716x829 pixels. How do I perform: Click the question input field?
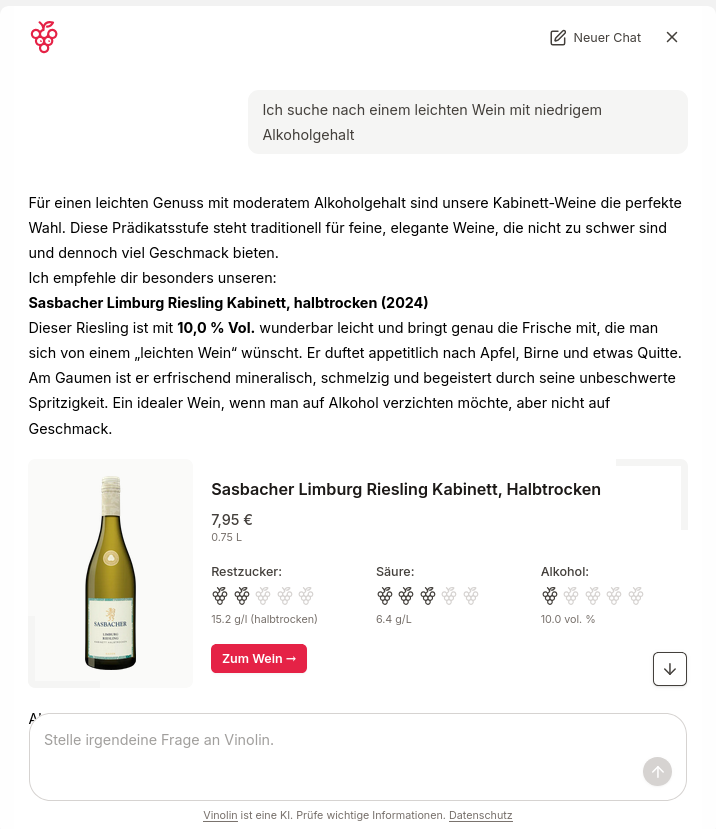(357, 757)
